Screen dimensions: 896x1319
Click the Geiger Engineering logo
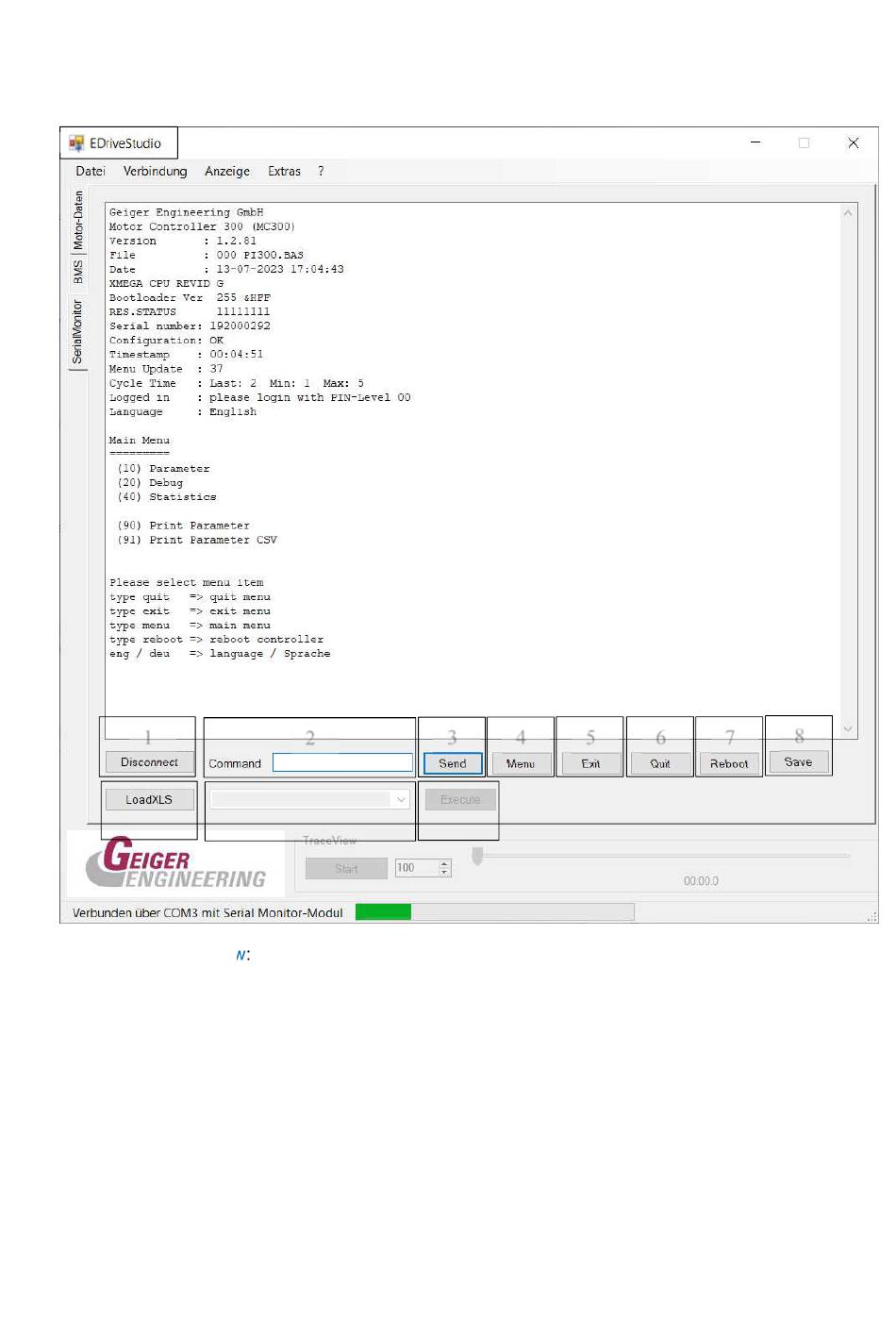pos(176,862)
